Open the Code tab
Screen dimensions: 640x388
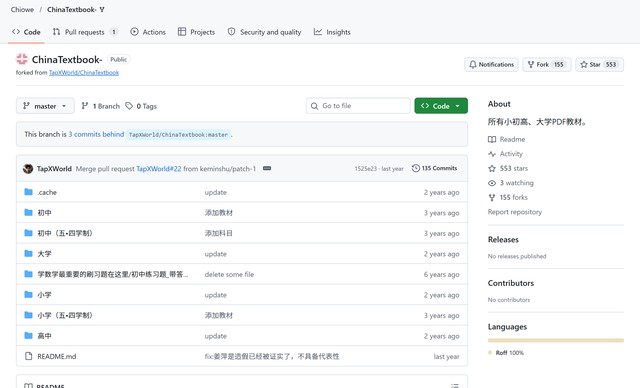point(26,32)
